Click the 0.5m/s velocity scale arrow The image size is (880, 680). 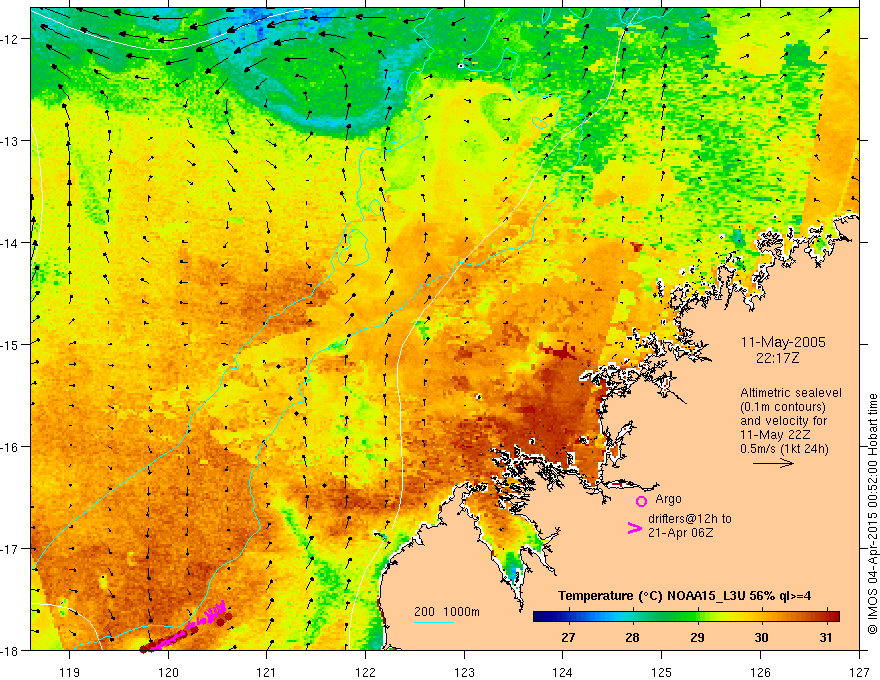coord(773,463)
